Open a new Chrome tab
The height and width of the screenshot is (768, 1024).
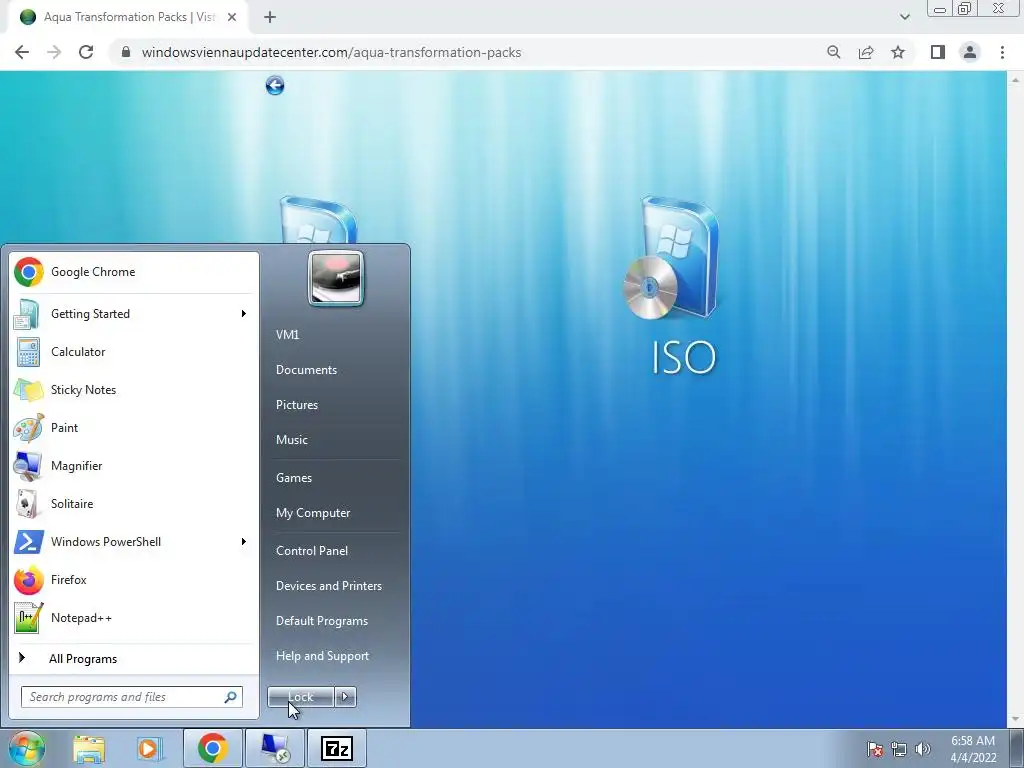(x=270, y=17)
